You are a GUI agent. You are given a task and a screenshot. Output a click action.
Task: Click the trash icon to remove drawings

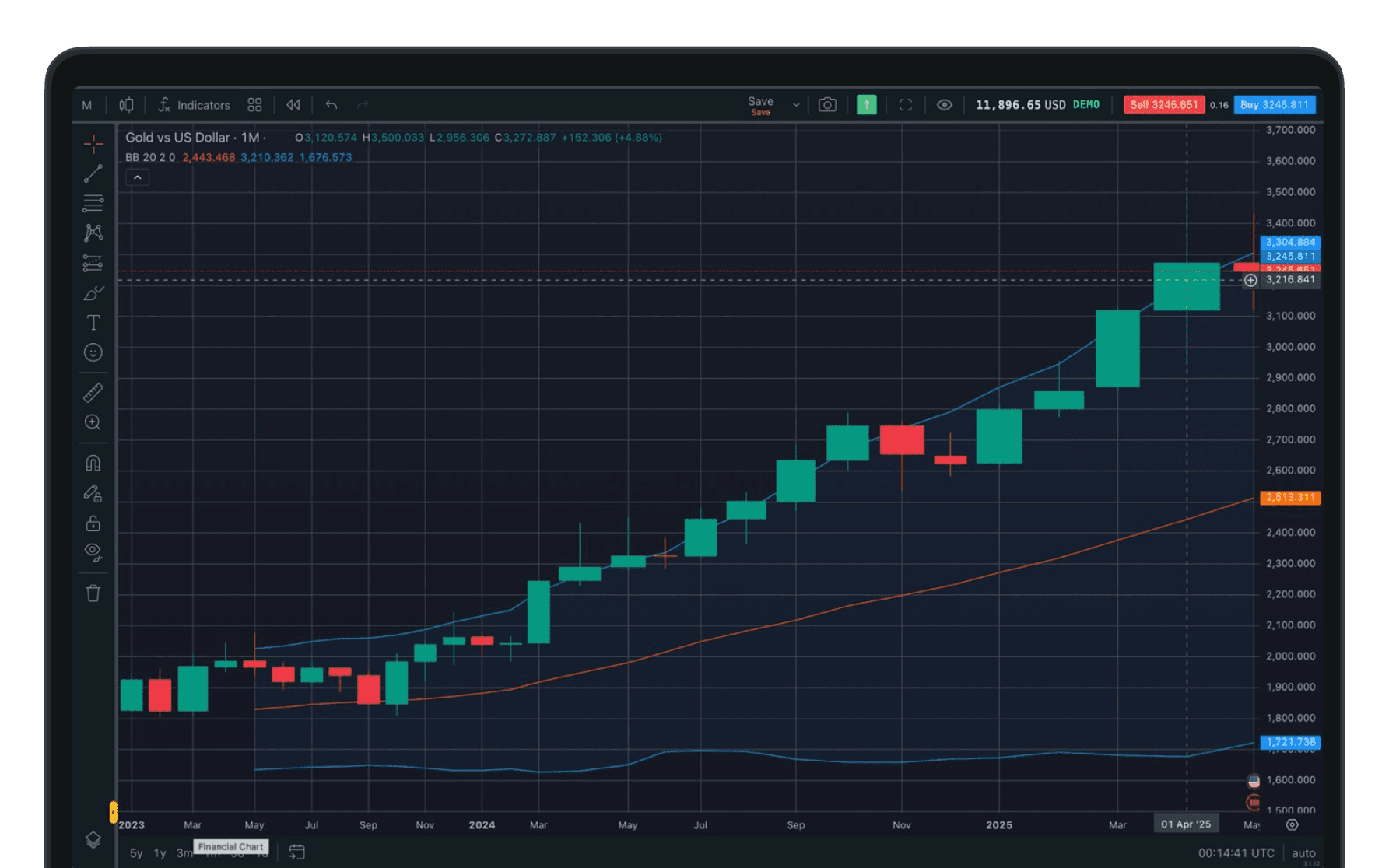tap(93, 593)
